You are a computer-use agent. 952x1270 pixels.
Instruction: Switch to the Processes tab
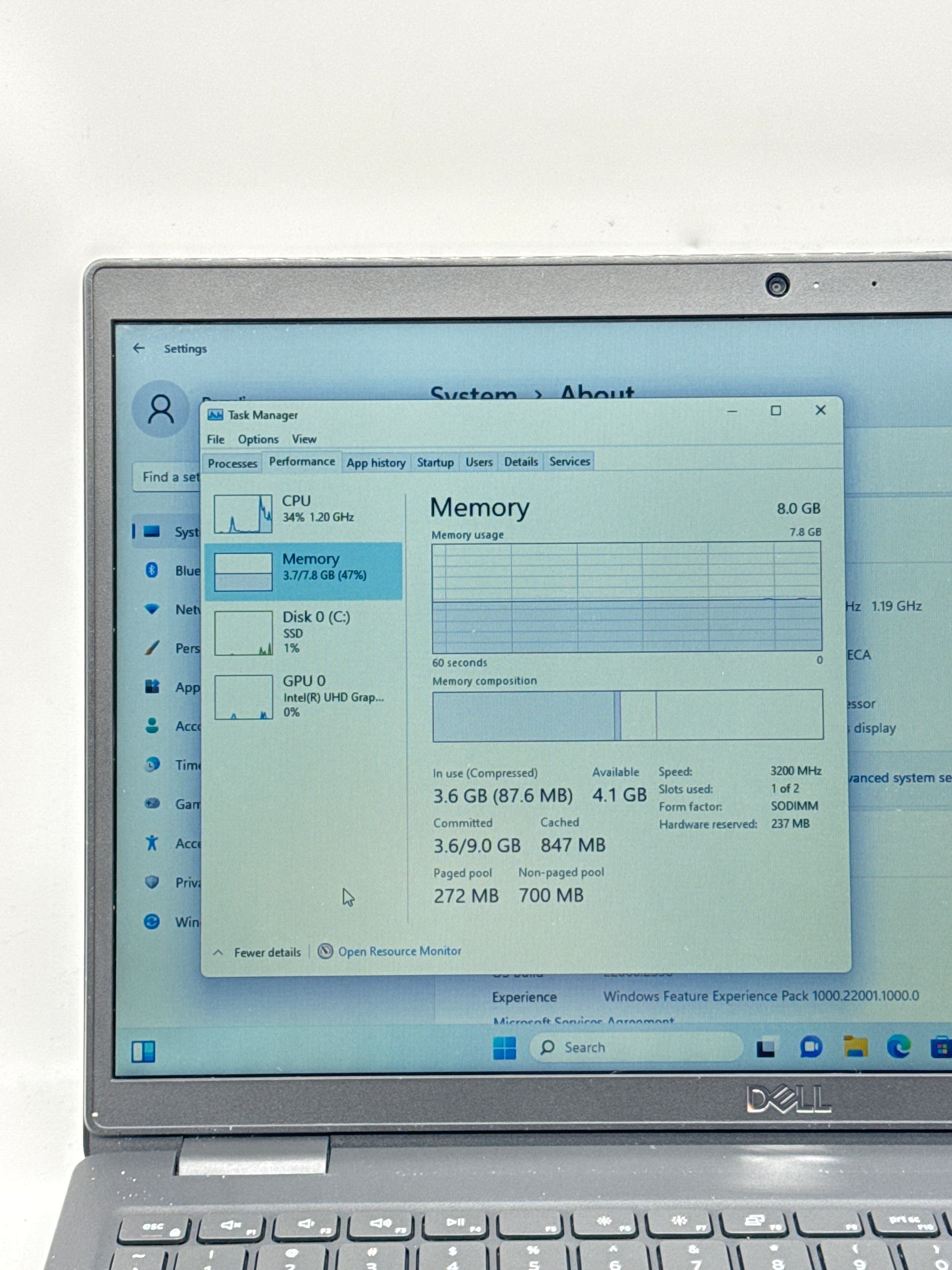pyautogui.click(x=232, y=463)
